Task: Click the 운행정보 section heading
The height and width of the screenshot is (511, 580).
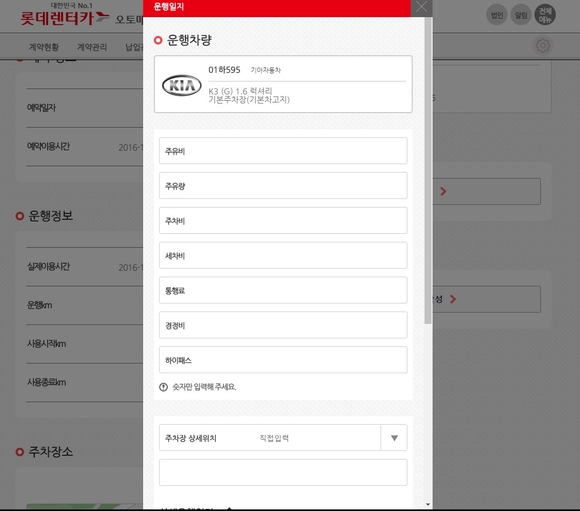Action: [50, 216]
